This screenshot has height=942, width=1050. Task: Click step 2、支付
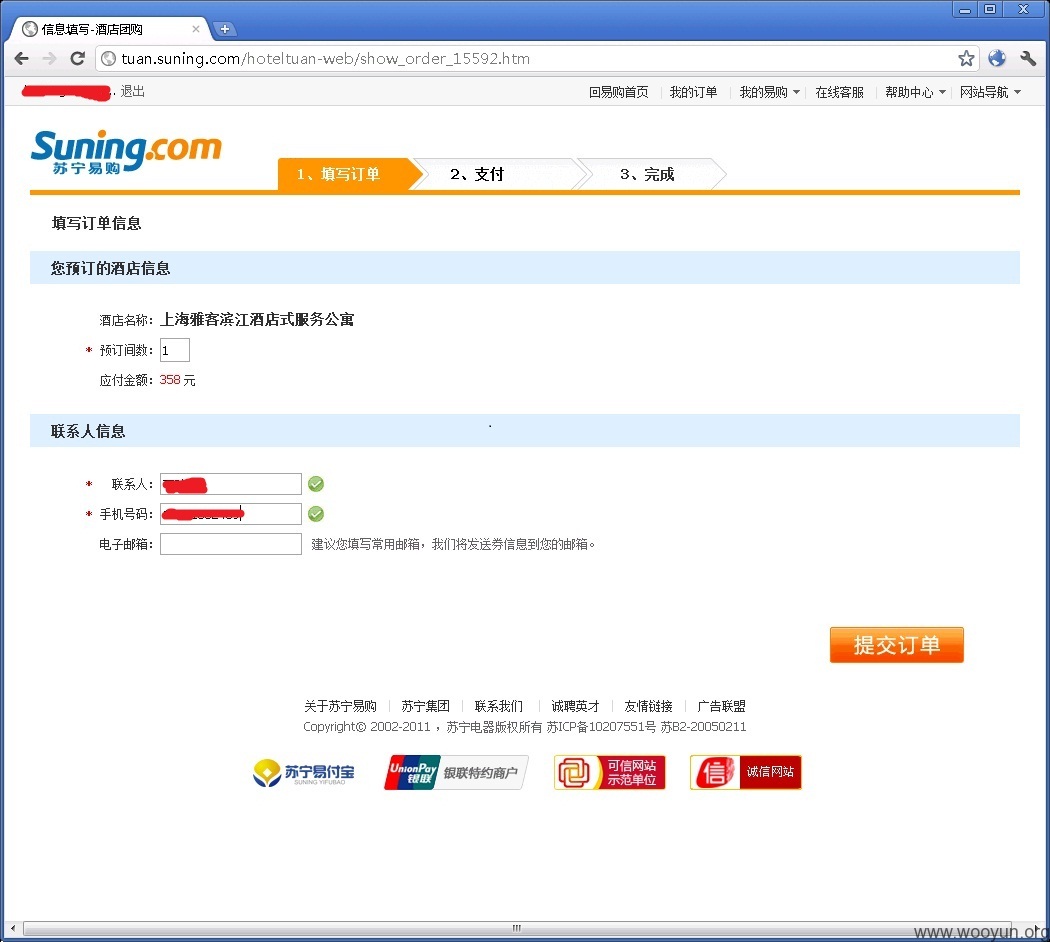click(x=496, y=175)
